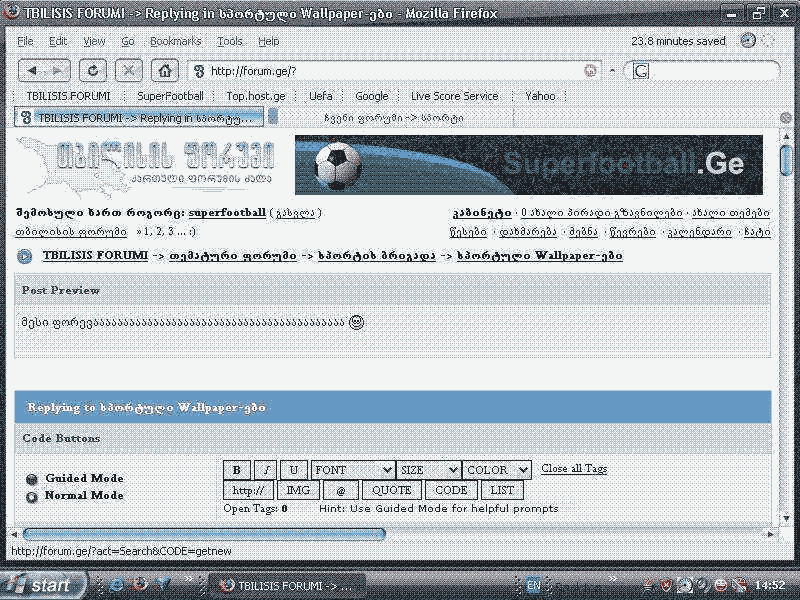The height and width of the screenshot is (600, 800).
Task: Click the Bold B code button
Action: coord(237,470)
